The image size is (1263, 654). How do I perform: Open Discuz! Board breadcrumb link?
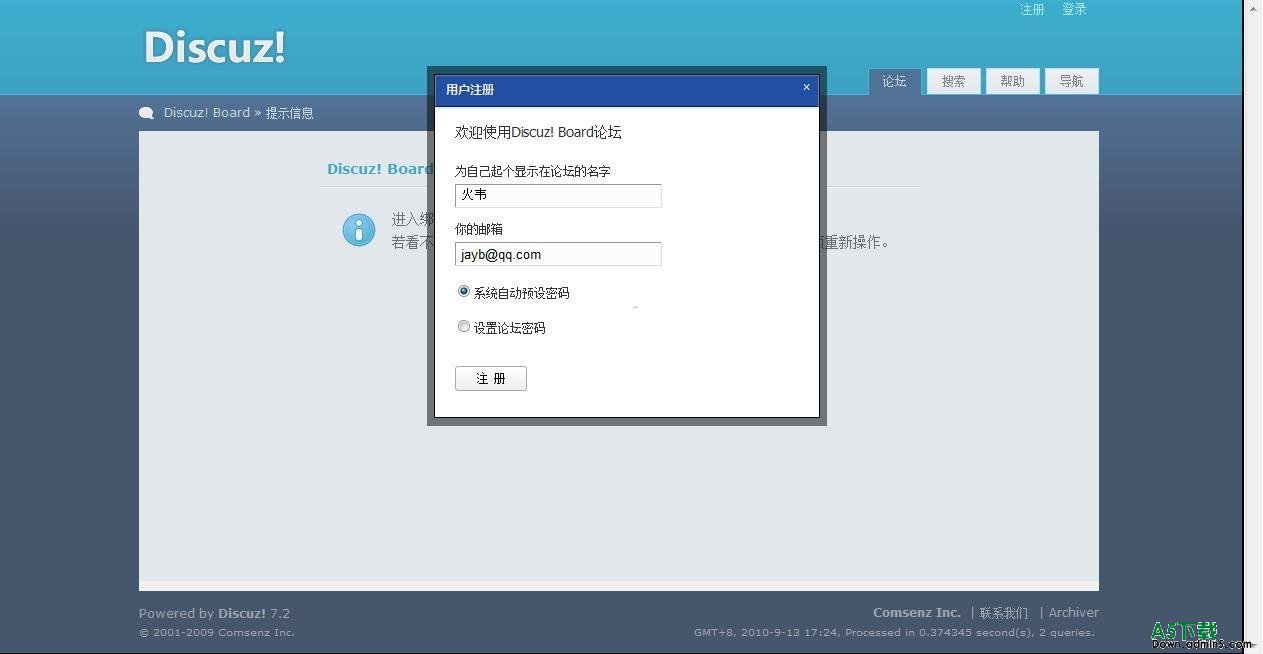207,113
